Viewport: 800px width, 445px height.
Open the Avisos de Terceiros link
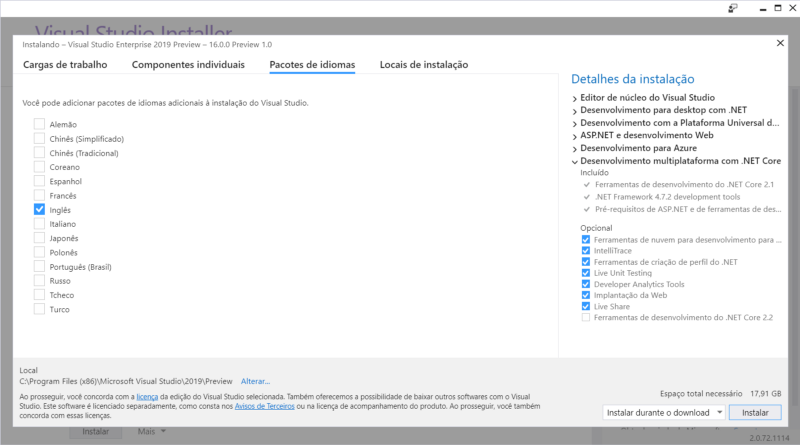point(264,406)
